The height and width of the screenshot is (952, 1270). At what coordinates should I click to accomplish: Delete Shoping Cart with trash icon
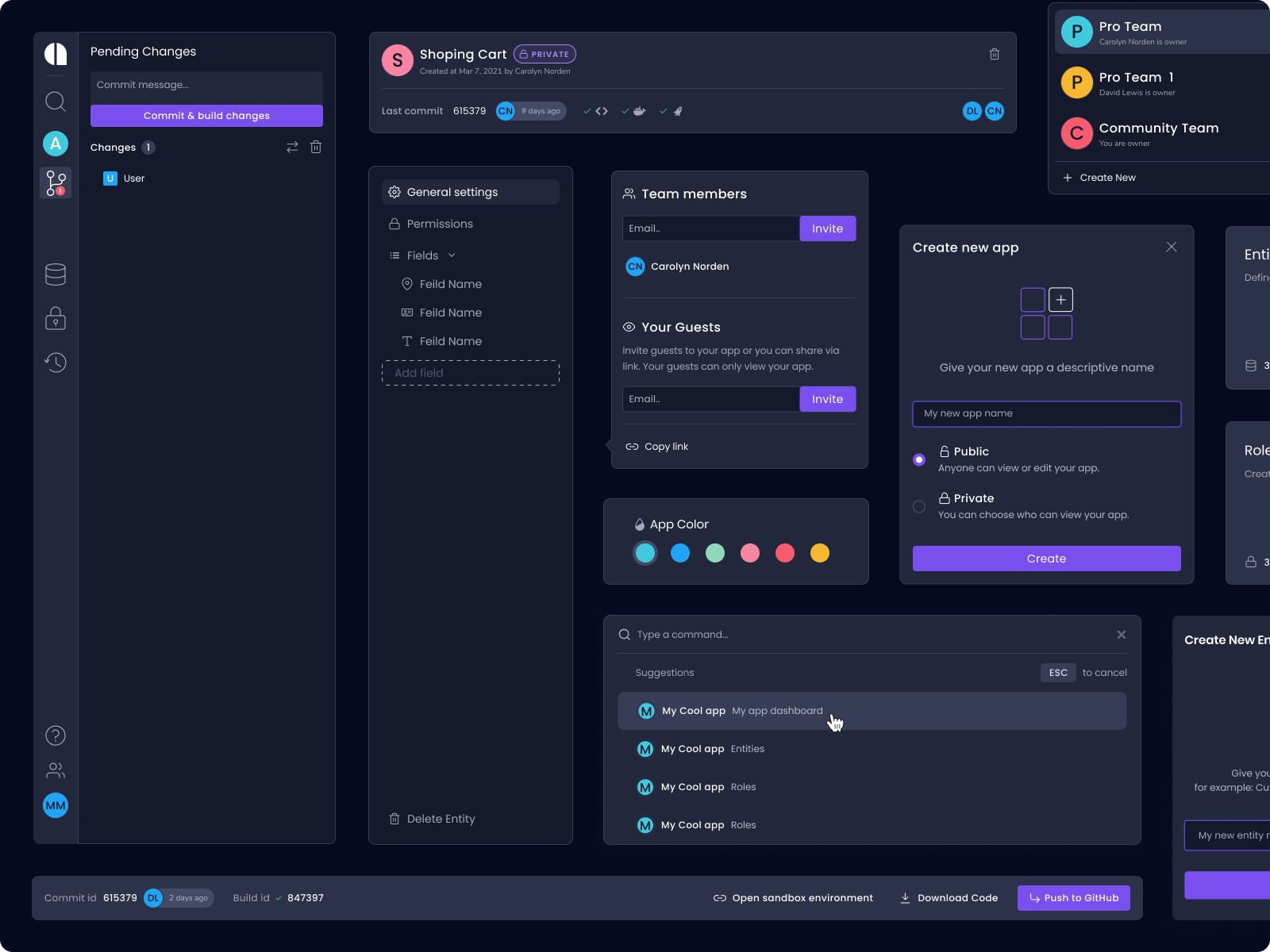coord(995,54)
